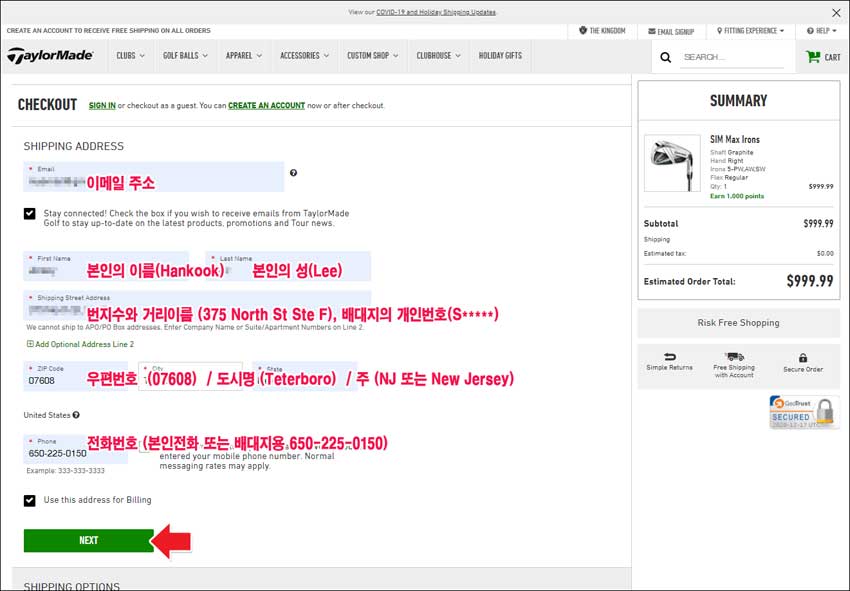Open the Help dropdown

tap(822, 31)
